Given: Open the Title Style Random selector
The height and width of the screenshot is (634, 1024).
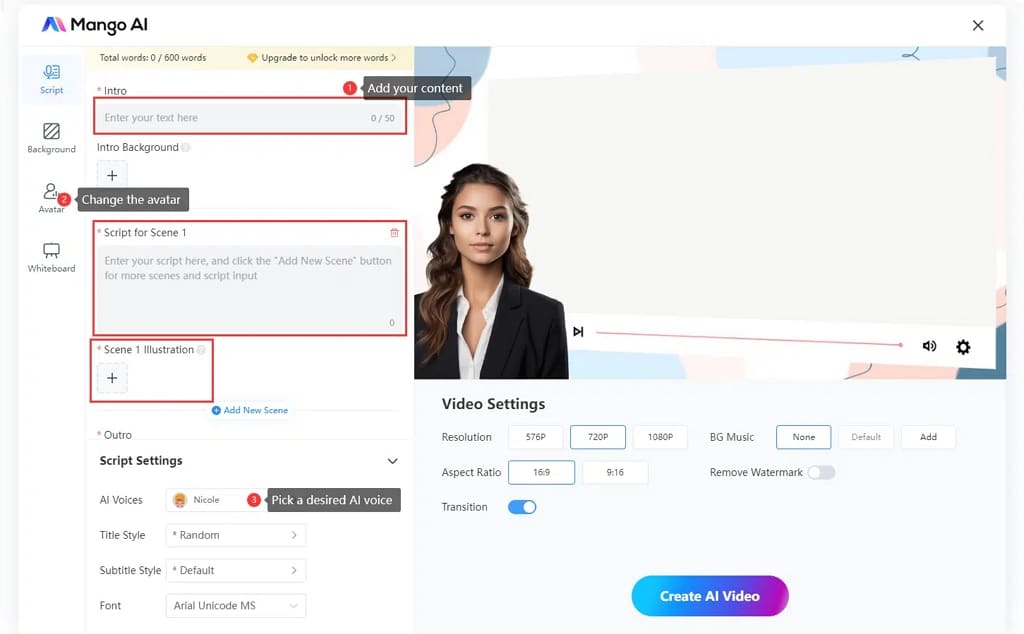Looking at the screenshot, I should 236,535.
